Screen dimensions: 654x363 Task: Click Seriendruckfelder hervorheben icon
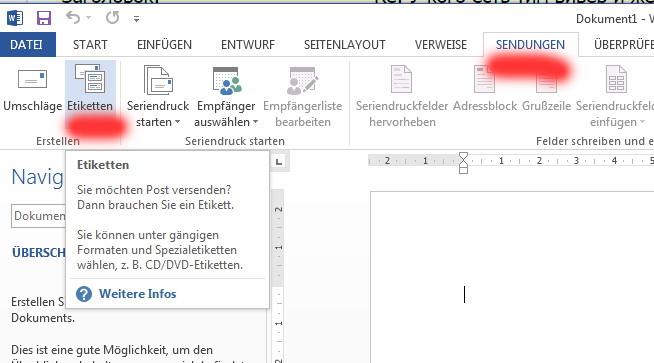(x=401, y=79)
